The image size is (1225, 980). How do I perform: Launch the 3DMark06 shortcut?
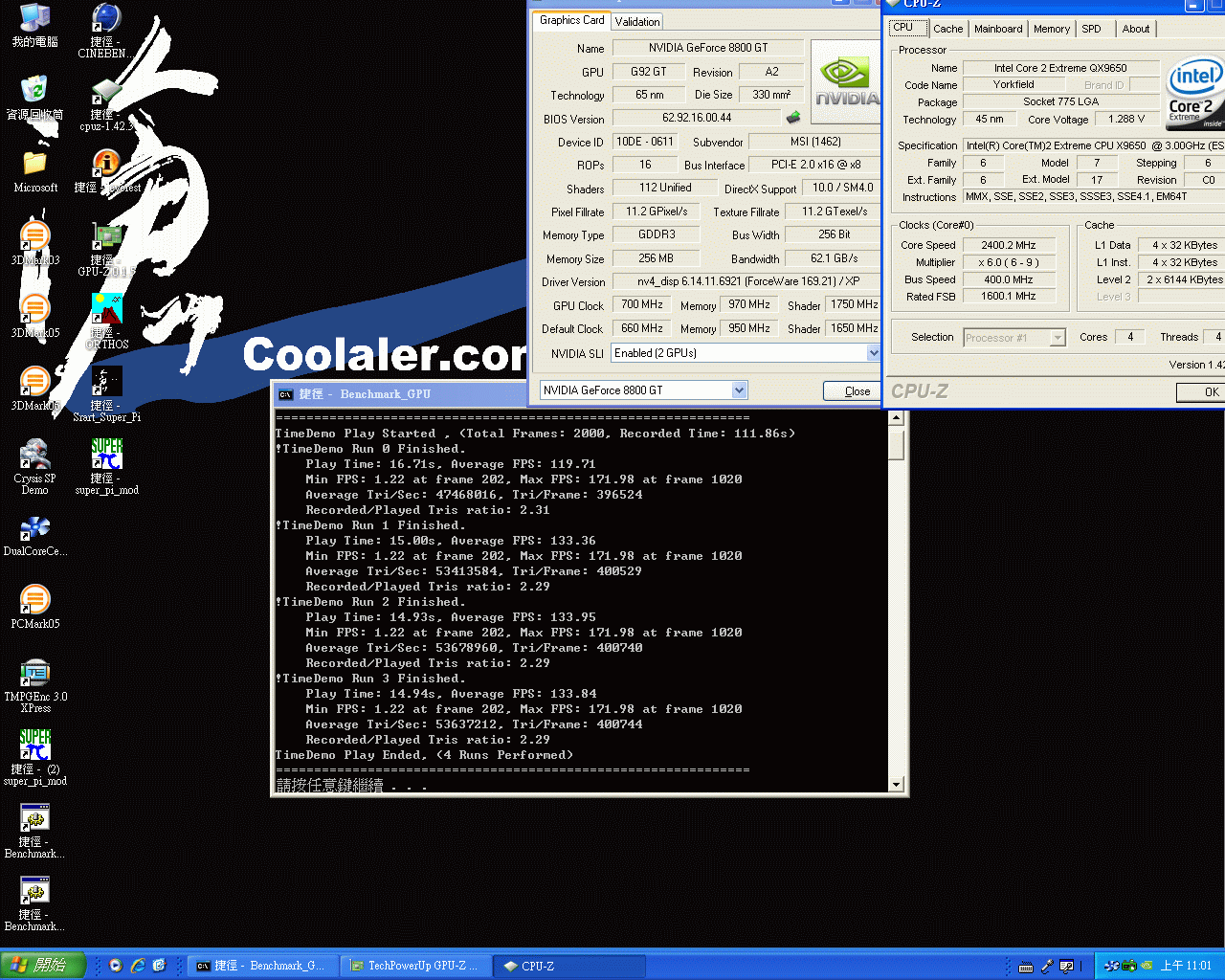[x=34, y=389]
